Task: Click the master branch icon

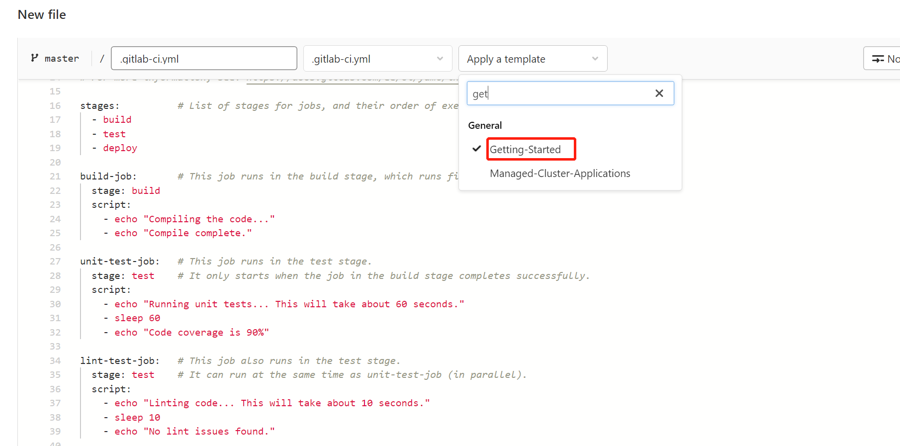Action: pyautogui.click(x=35, y=59)
